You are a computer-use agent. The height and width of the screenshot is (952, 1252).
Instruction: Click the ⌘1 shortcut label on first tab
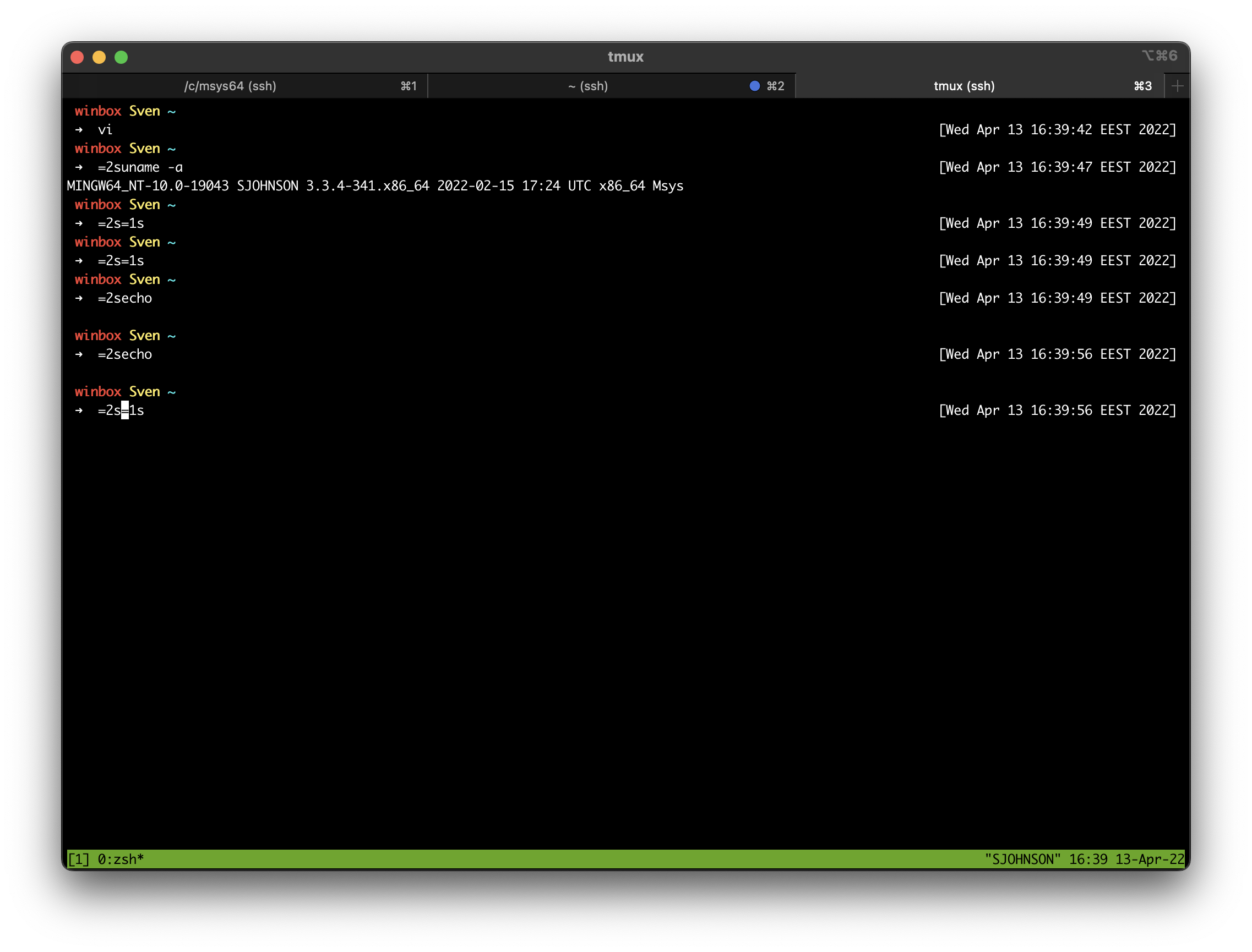pyautogui.click(x=409, y=85)
